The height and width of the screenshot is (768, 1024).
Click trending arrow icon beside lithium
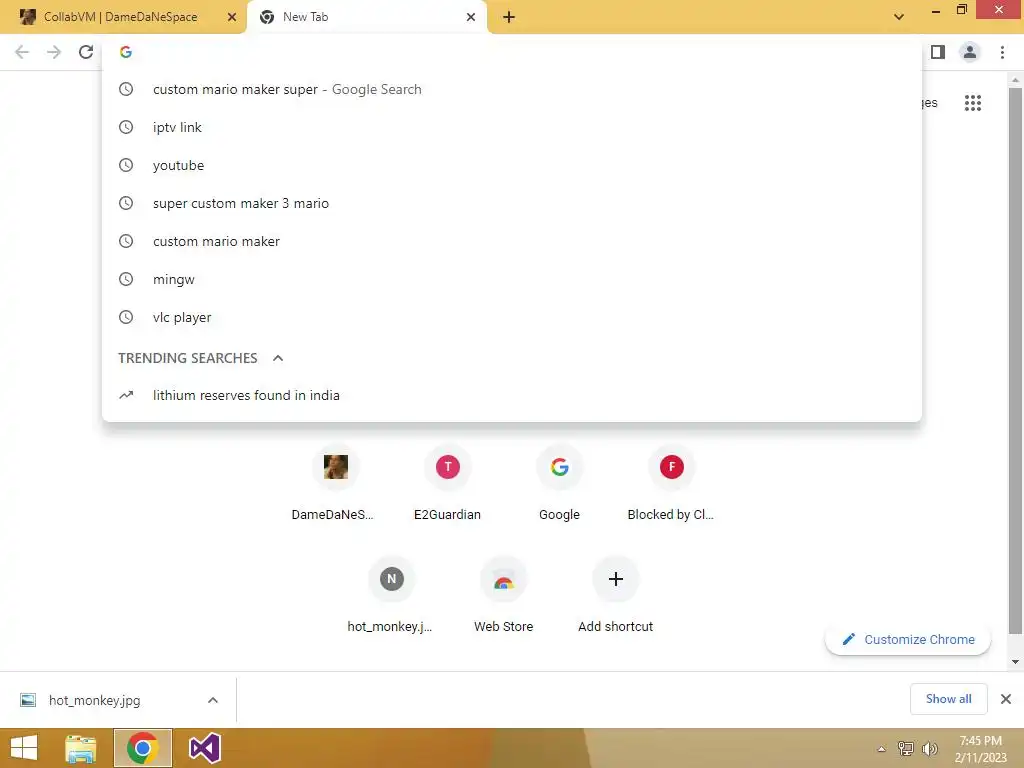point(126,395)
